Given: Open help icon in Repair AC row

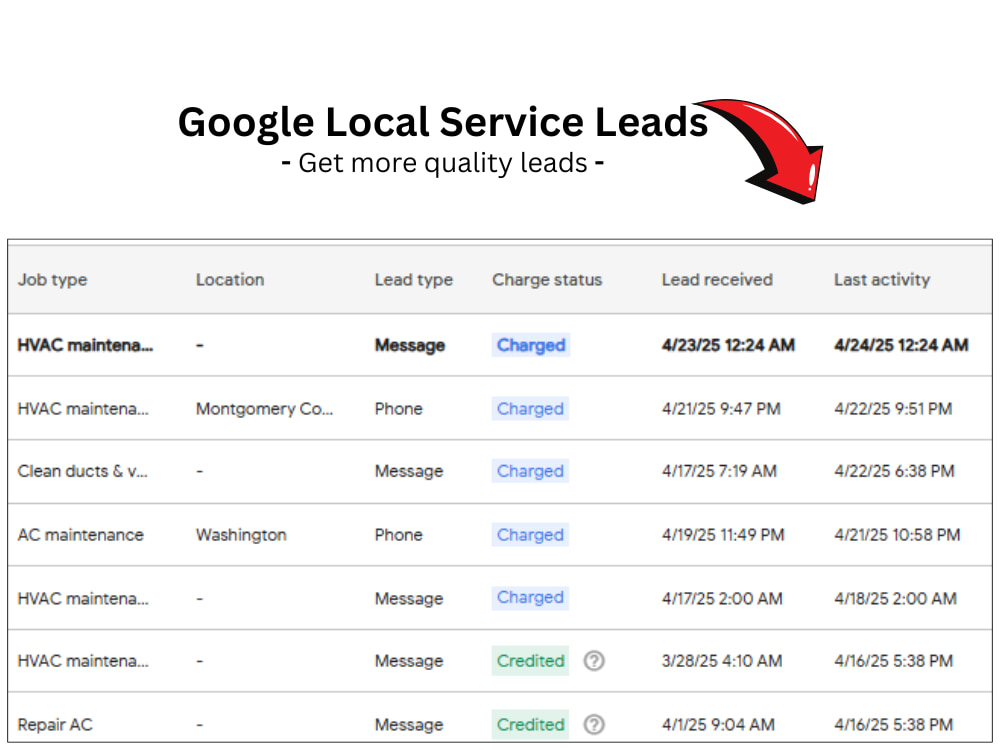Looking at the screenshot, I should point(594,724).
